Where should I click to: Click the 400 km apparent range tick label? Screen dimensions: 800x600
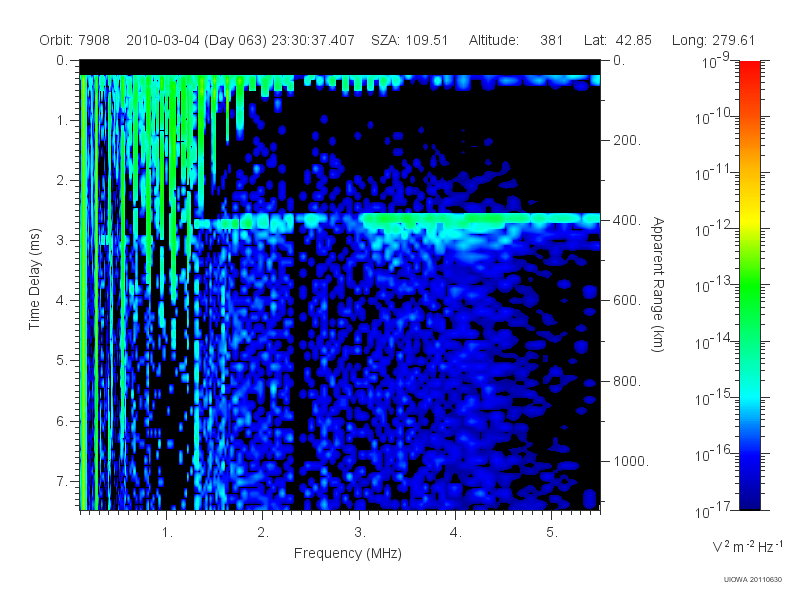[627, 220]
